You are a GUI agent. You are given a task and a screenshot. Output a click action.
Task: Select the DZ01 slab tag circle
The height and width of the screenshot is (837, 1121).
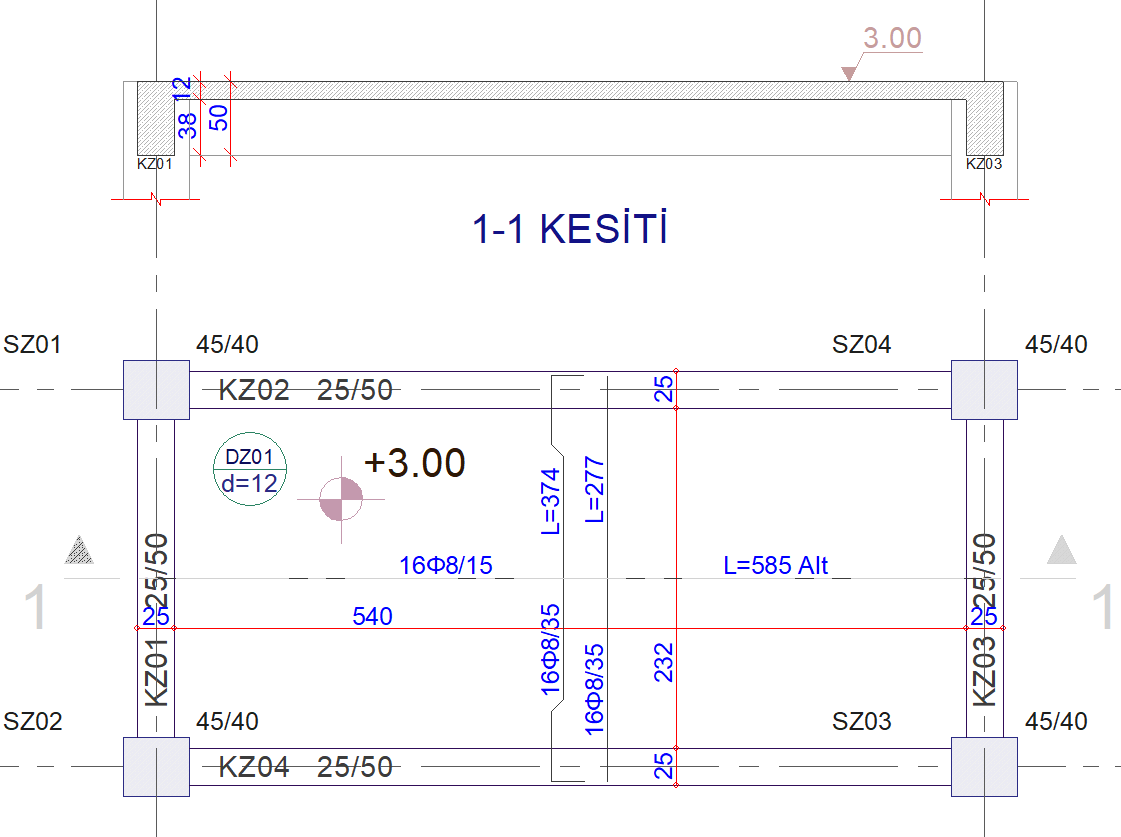(x=250, y=470)
